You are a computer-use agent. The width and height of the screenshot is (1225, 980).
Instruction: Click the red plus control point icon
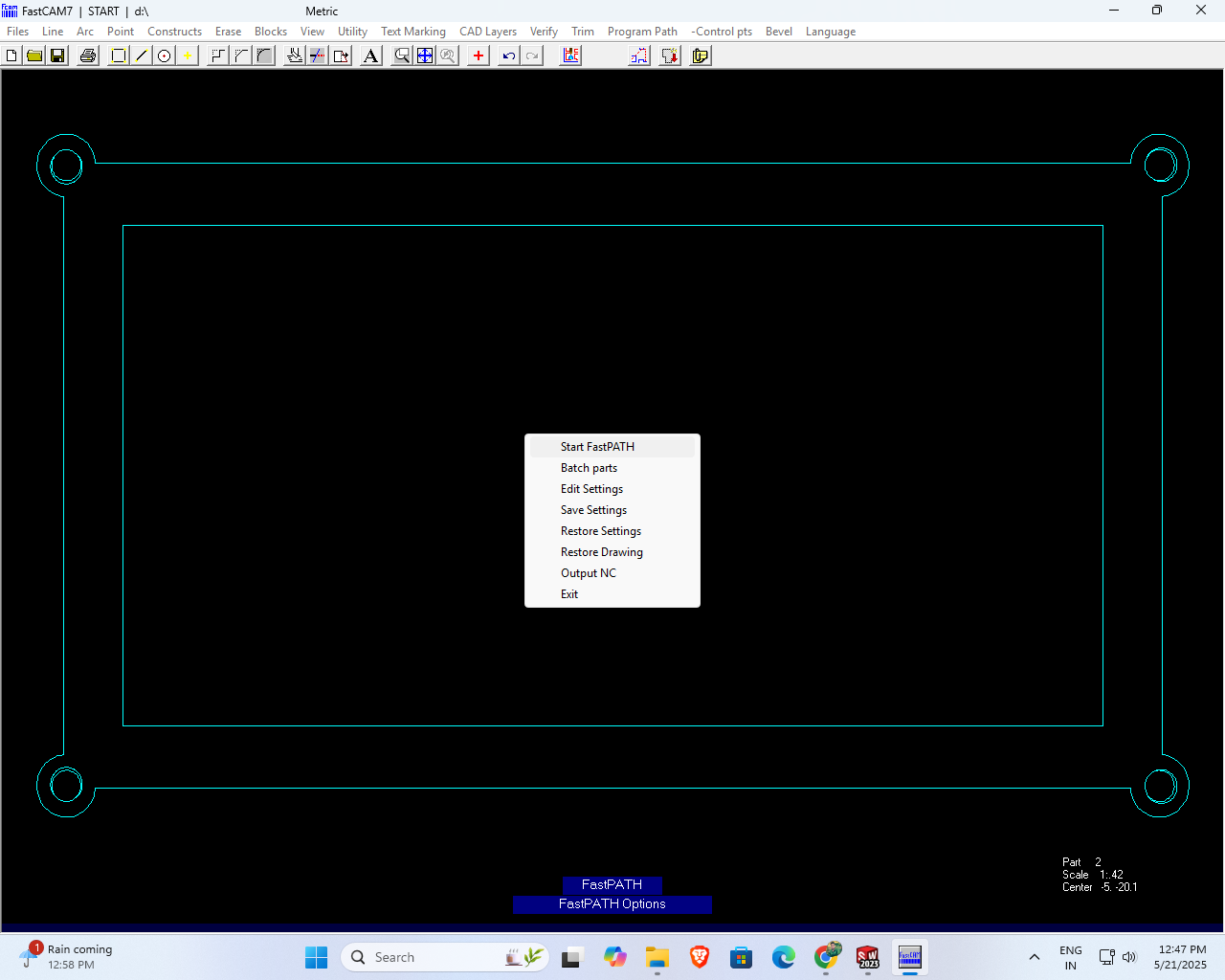tap(479, 56)
